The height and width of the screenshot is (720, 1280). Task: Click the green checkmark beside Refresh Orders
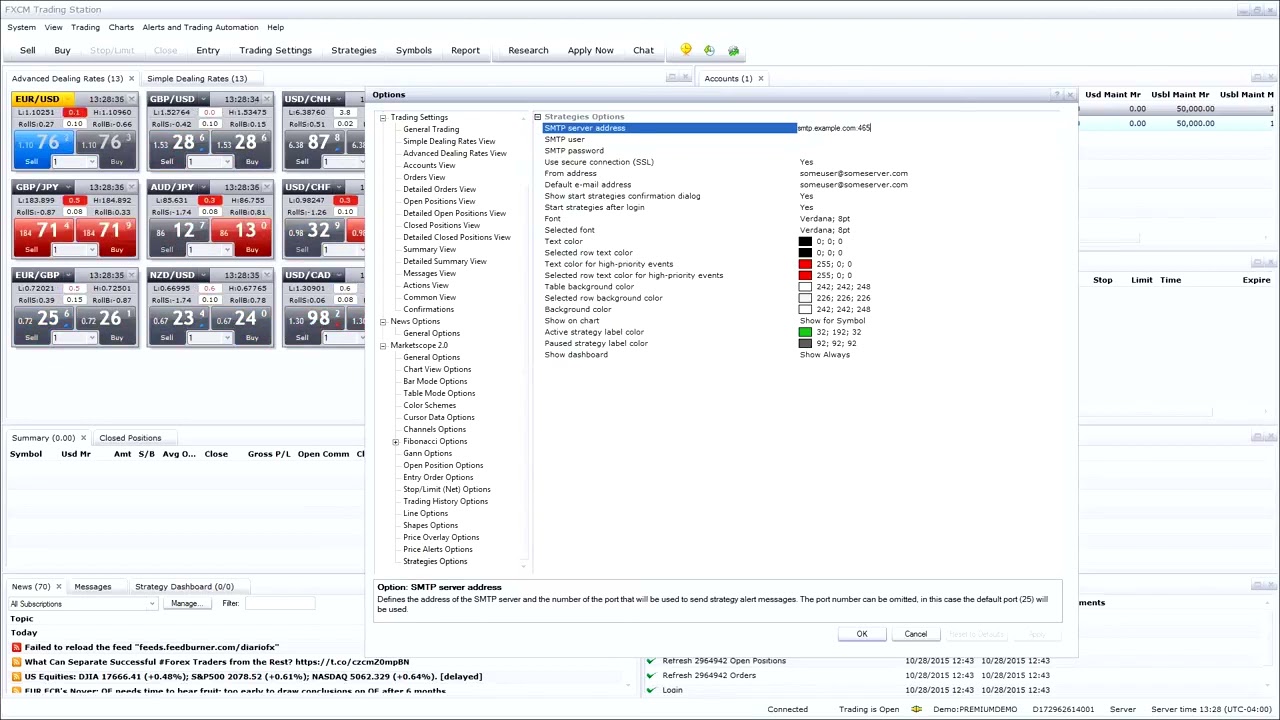click(651, 675)
